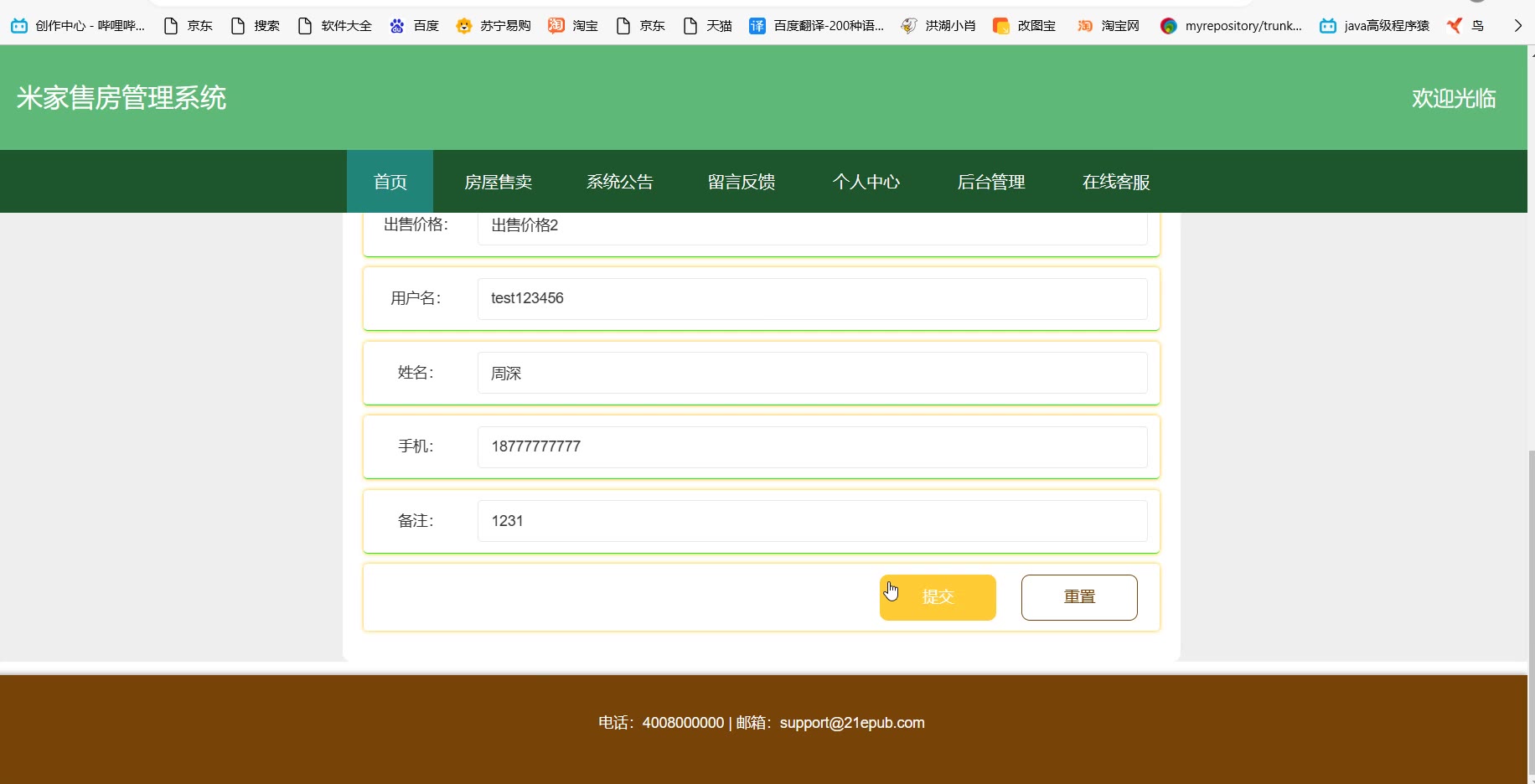This screenshot has height=784, width=1535.
Task: Click the 改图宝 bookmark icon
Action: (x=1001, y=26)
